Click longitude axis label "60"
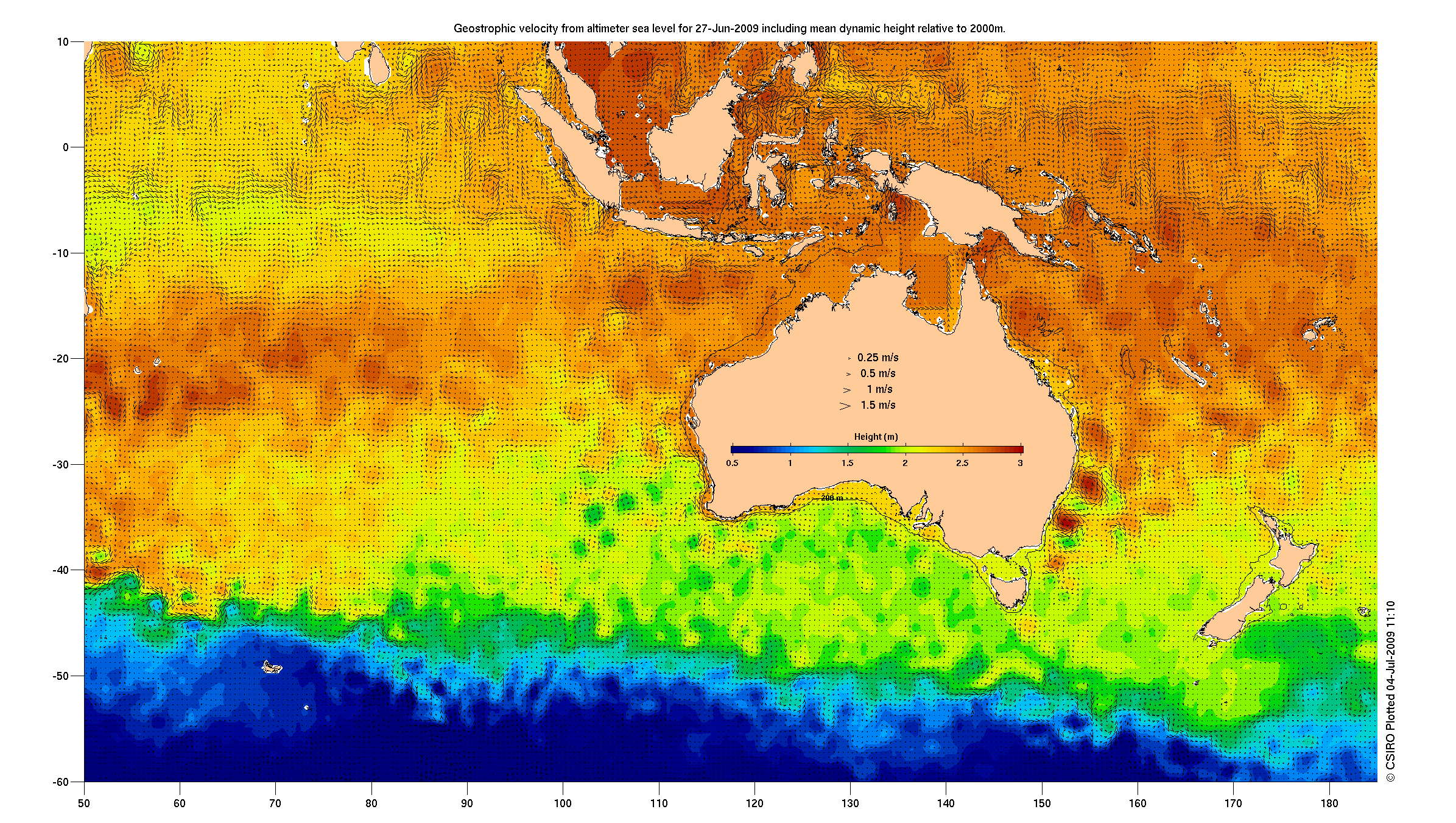1456x823 pixels. (x=180, y=804)
